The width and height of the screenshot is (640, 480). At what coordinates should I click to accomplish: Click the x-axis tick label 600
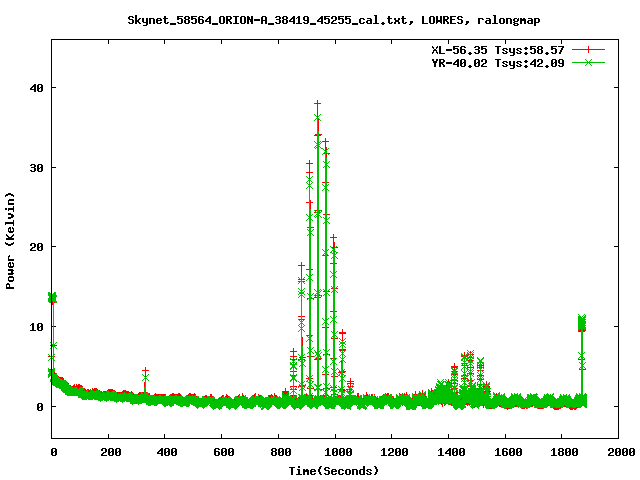tap(224, 452)
